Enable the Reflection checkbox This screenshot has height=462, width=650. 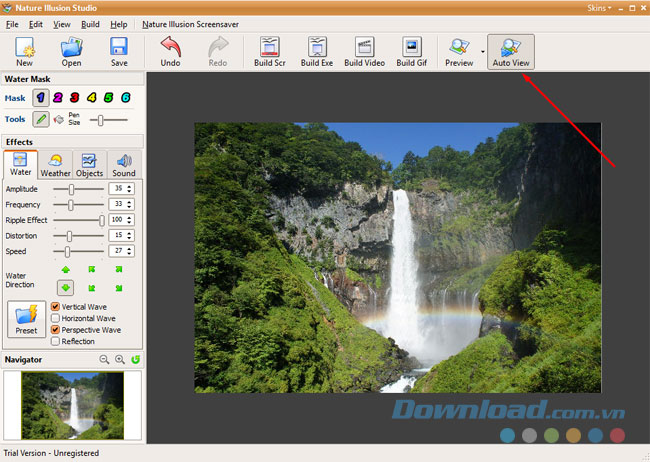tap(55, 341)
